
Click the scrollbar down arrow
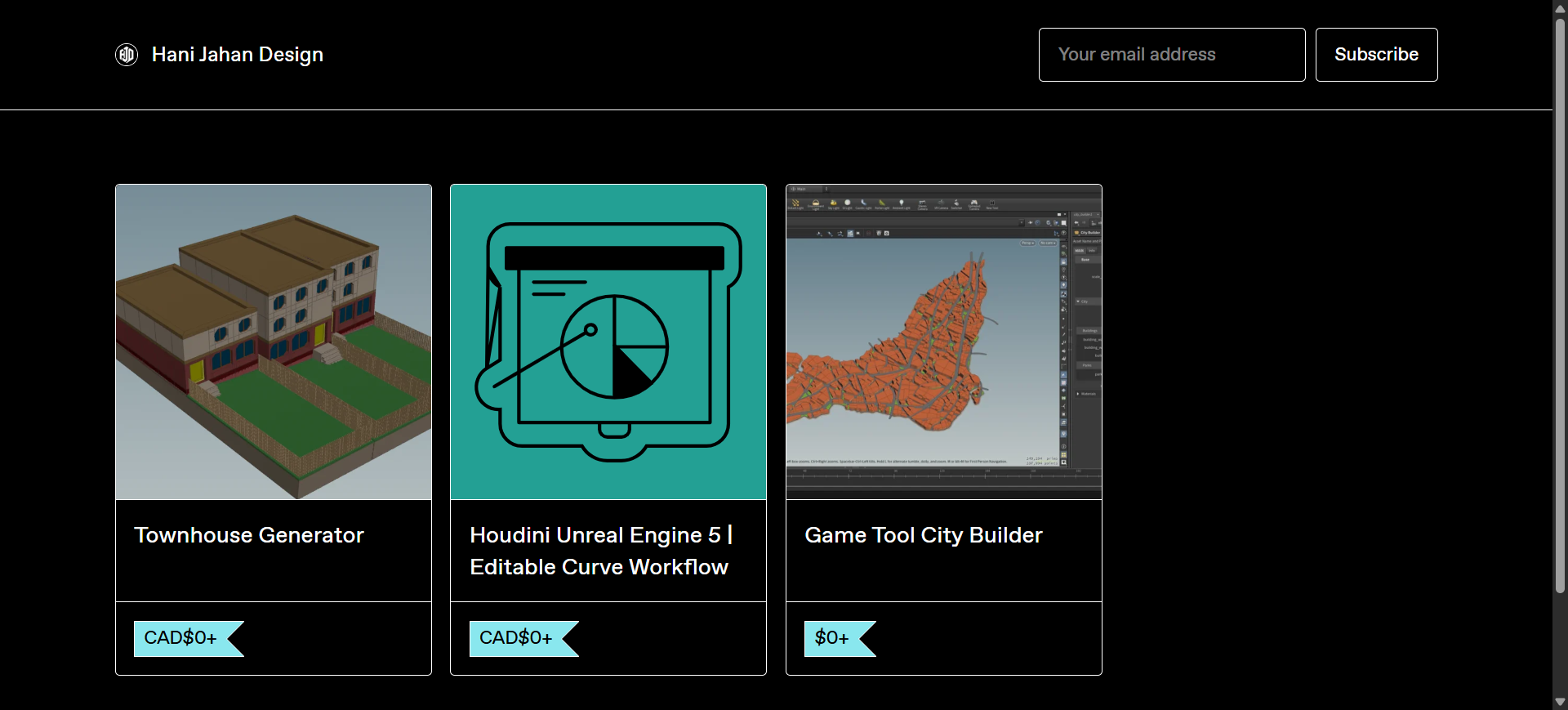pos(1560,702)
